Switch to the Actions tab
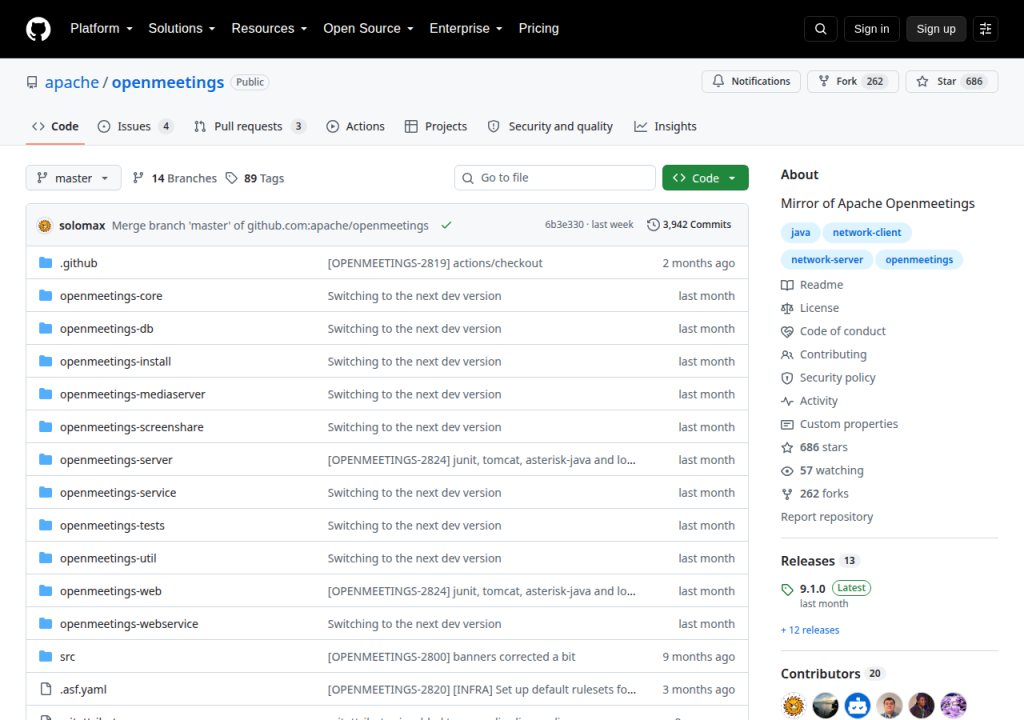 tap(356, 127)
